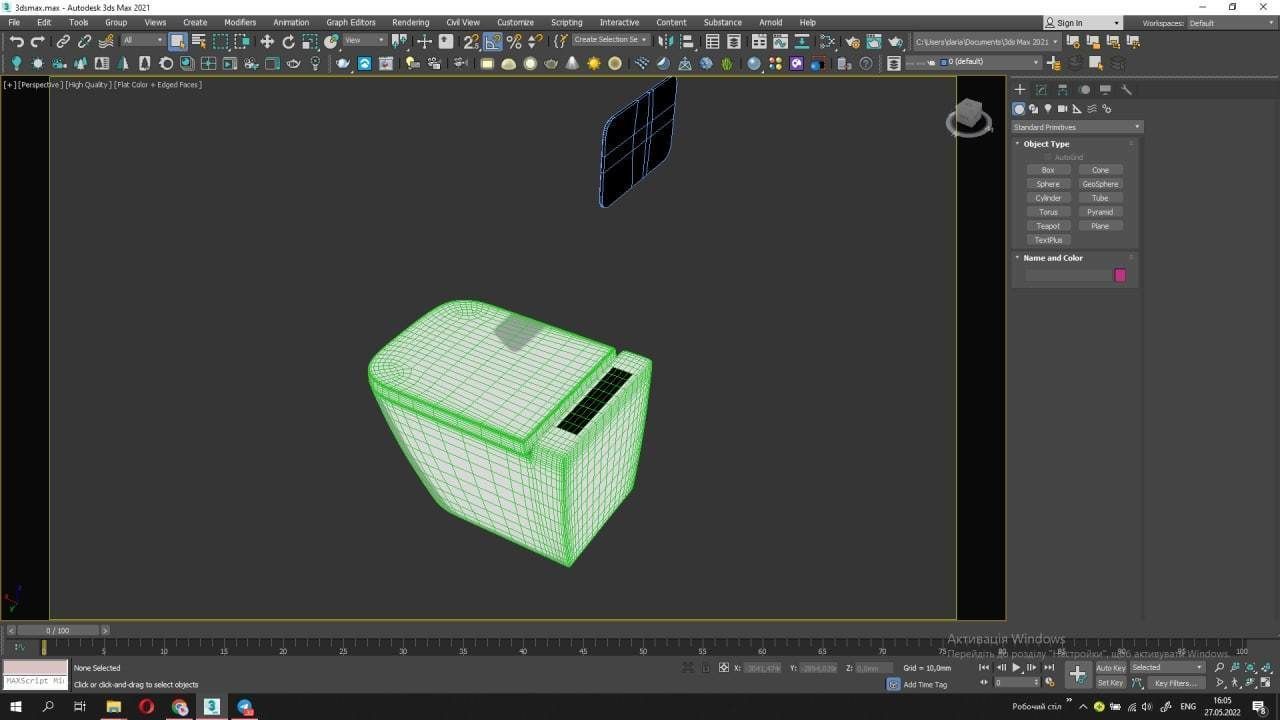Click the Pyramid object button
1280x720 pixels.
point(1100,212)
